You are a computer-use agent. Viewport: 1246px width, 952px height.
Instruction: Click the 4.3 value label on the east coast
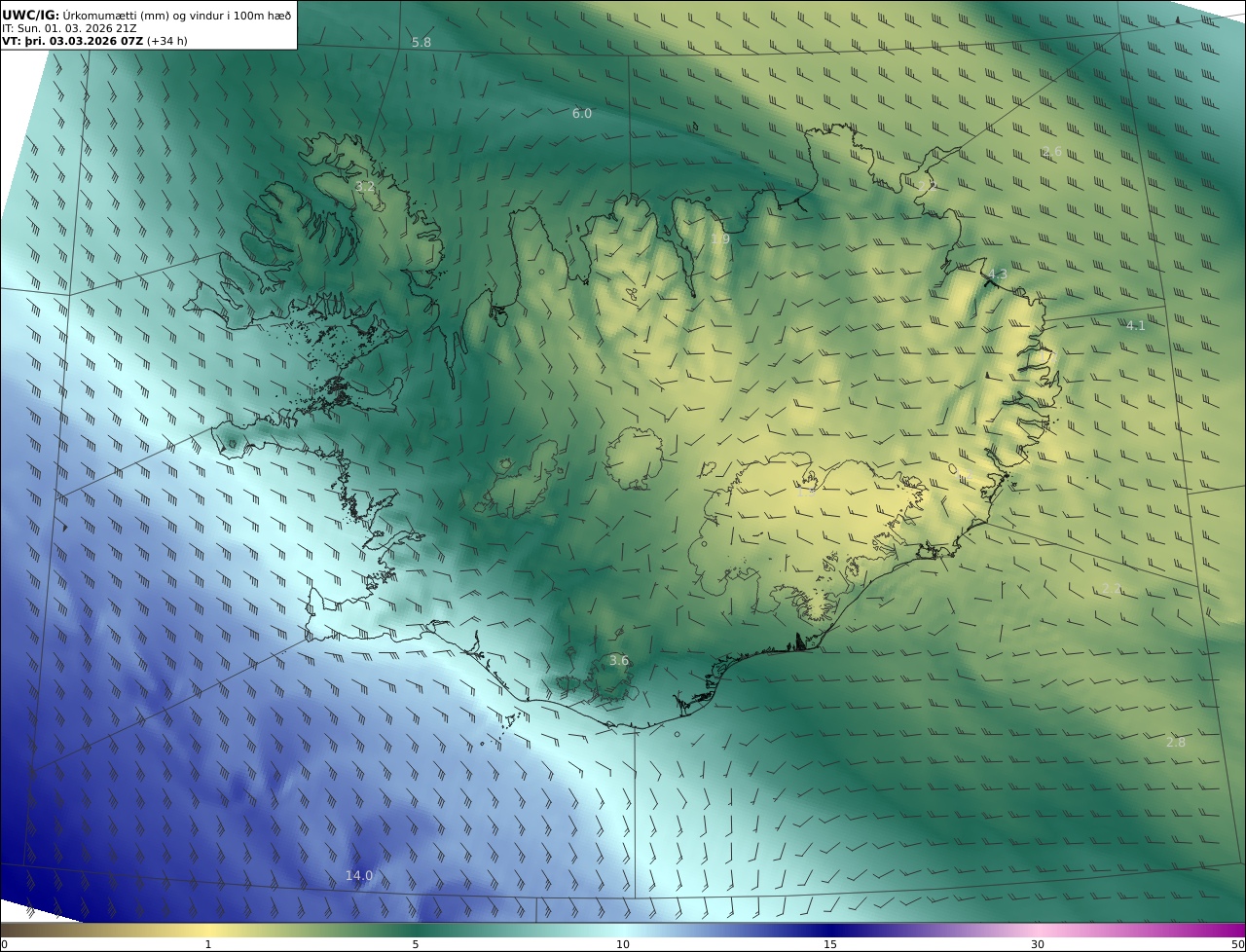(998, 275)
